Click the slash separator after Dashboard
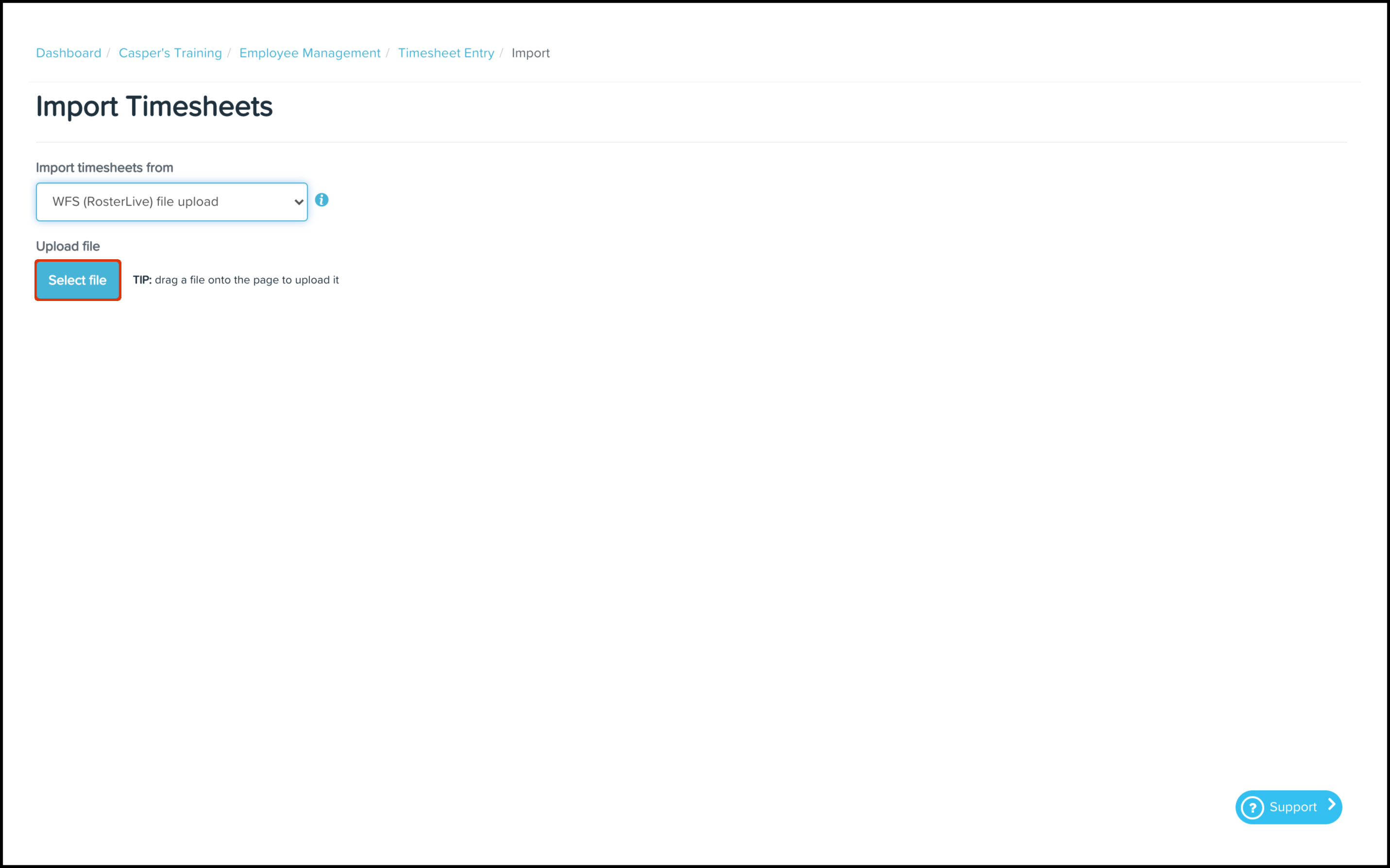The width and height of the screenshot is (1390, 868). tap(108, 53)
